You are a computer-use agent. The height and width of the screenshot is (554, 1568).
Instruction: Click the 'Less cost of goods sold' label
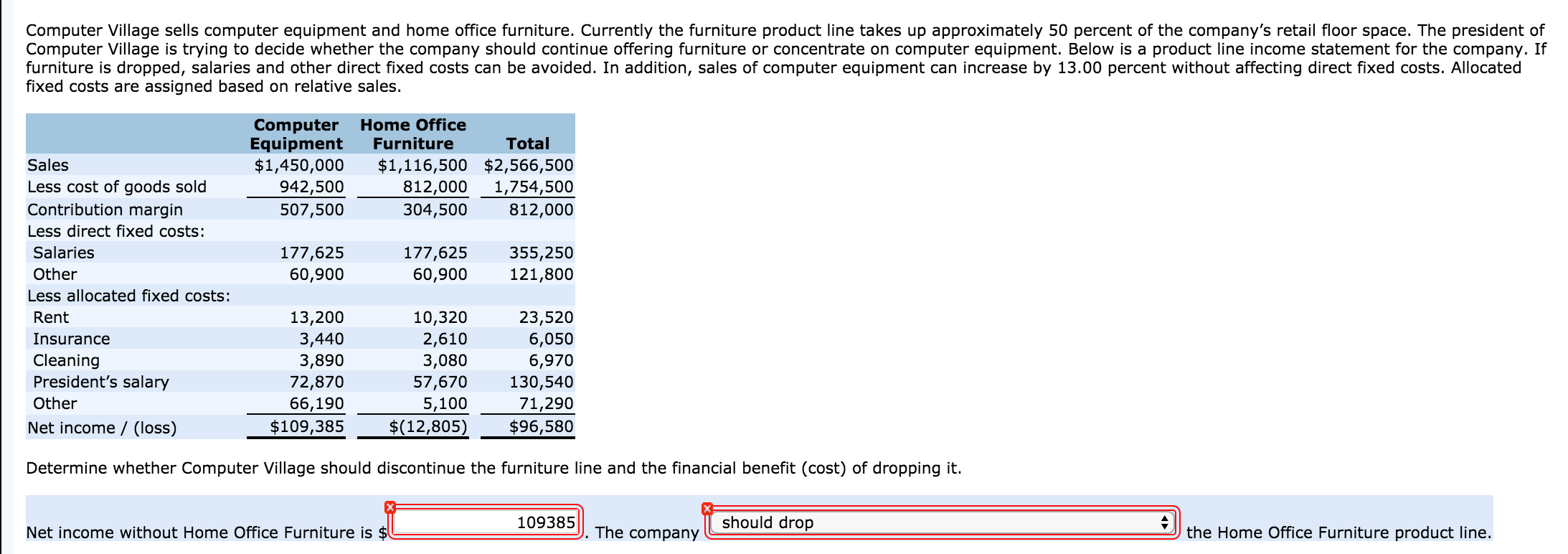(117, 187)
